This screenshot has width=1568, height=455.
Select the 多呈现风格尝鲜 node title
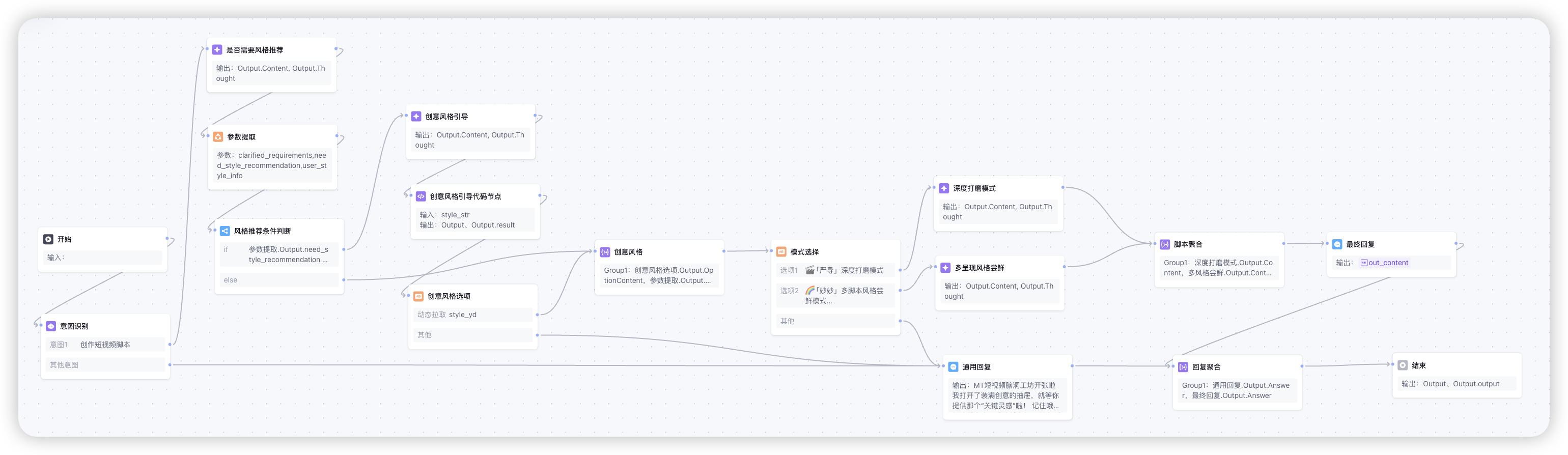pyautogui.click(x=979, y=268)
